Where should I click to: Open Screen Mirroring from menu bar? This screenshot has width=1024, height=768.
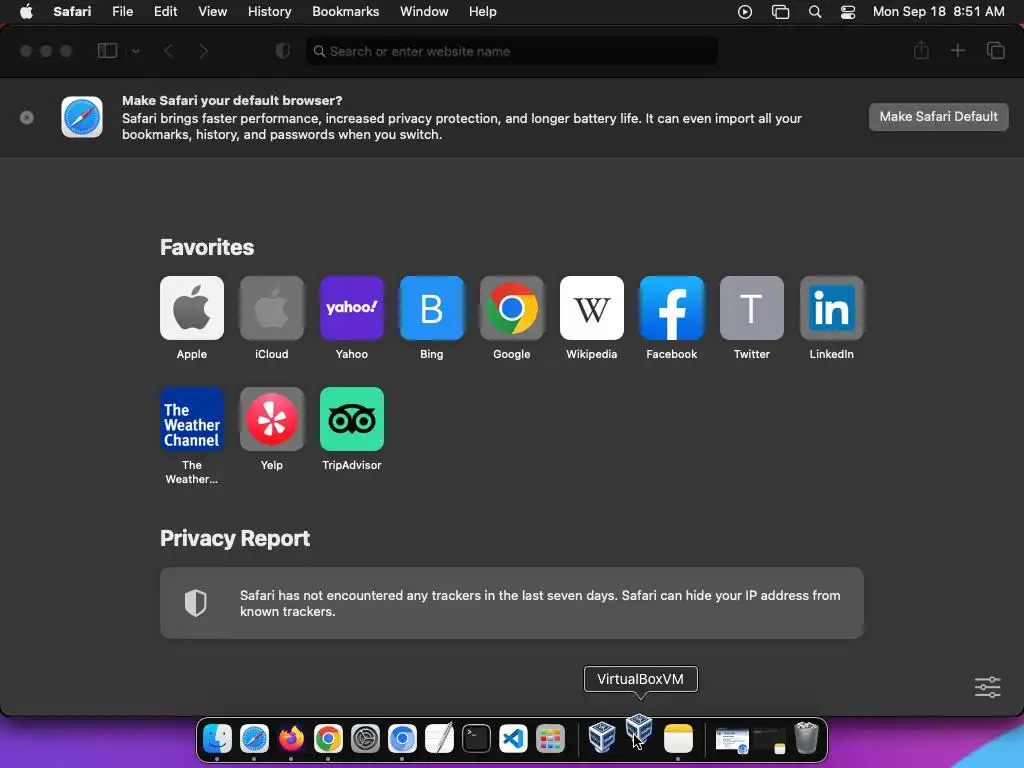pyautogui.click(x=780, y=12)
